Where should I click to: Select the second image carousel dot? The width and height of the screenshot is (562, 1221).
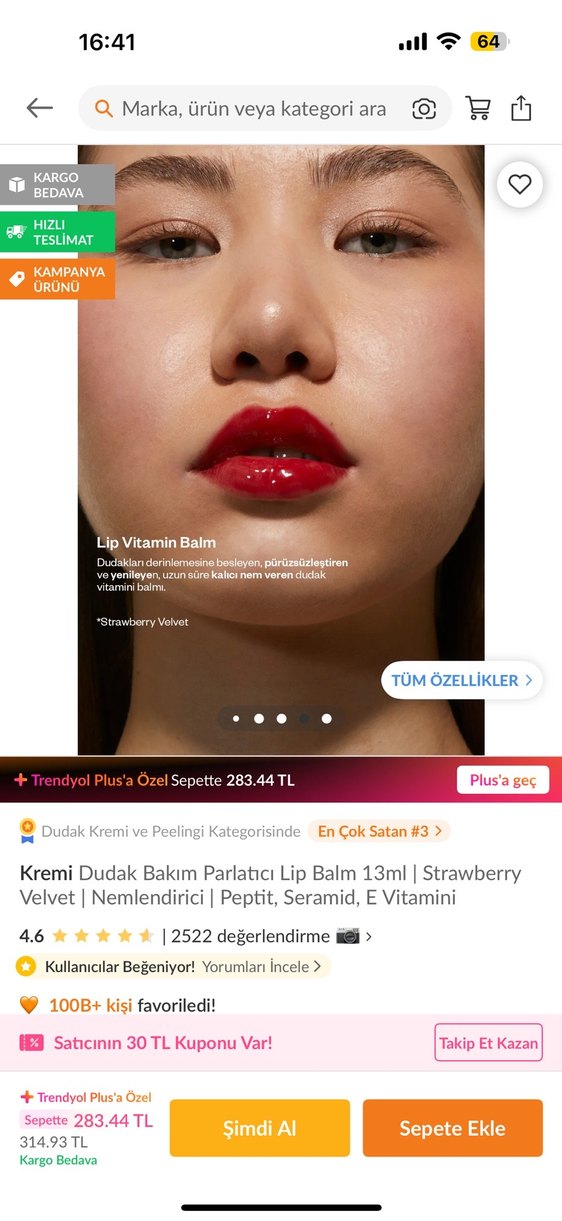tap(259, 718)
